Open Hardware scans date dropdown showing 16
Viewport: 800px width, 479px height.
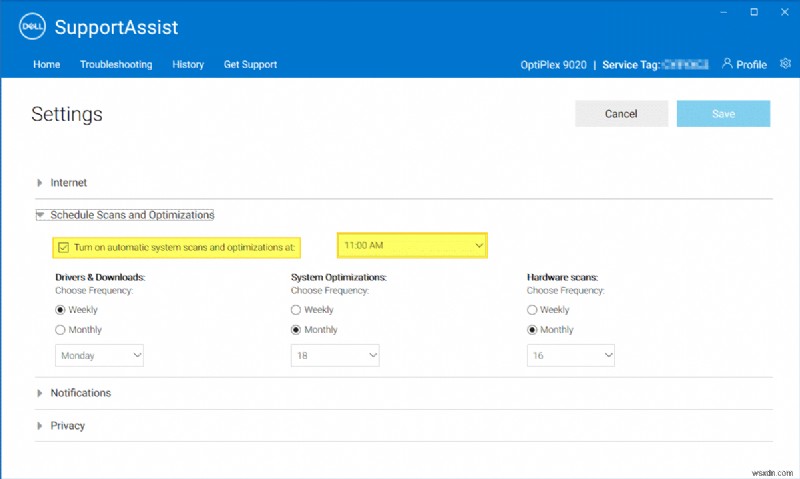tap(570, 356)
